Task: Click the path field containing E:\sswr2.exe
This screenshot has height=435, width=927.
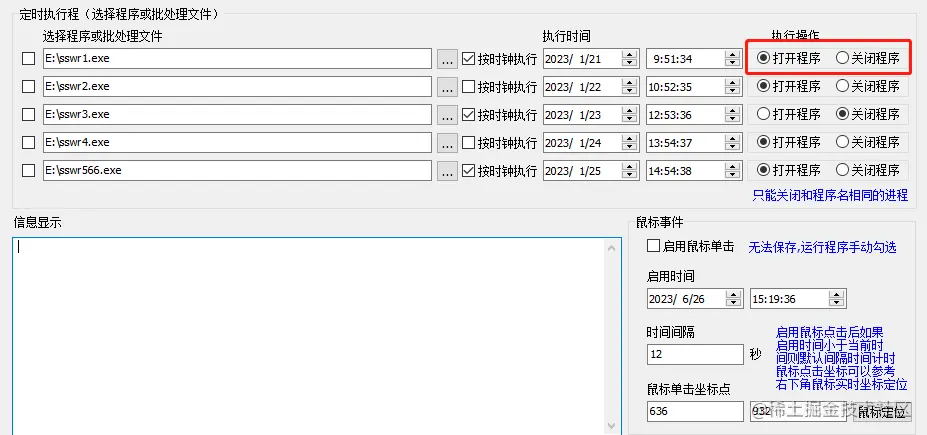Action: [x=237, y=86]
